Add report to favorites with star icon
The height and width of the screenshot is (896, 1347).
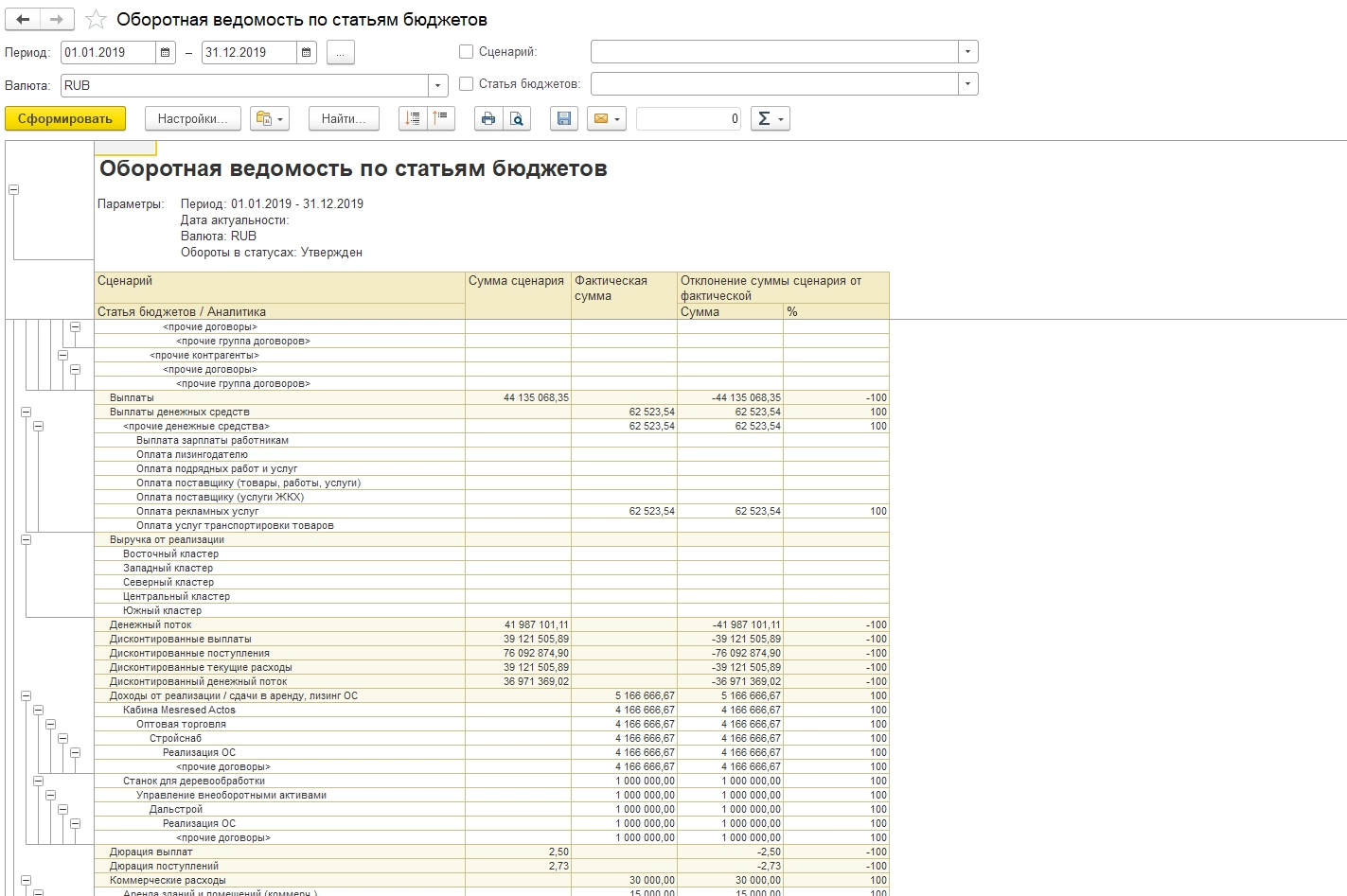96,19
